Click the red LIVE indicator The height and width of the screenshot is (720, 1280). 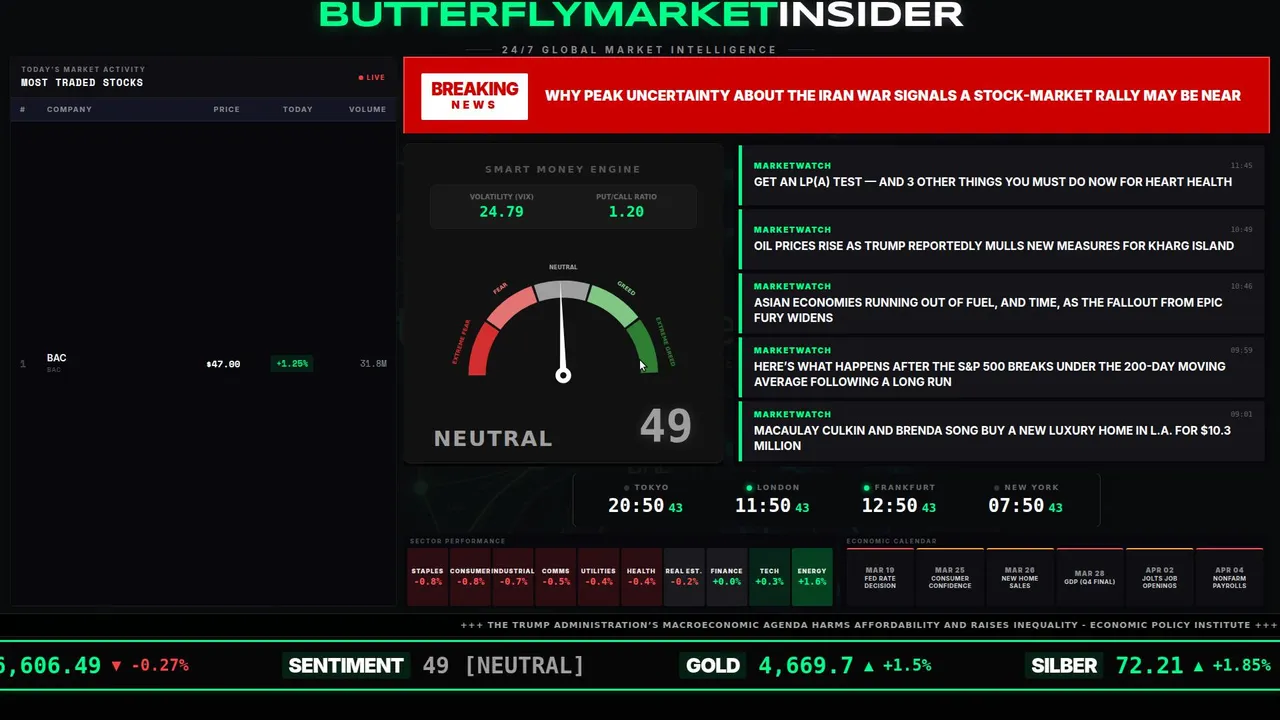pos(372,77)
